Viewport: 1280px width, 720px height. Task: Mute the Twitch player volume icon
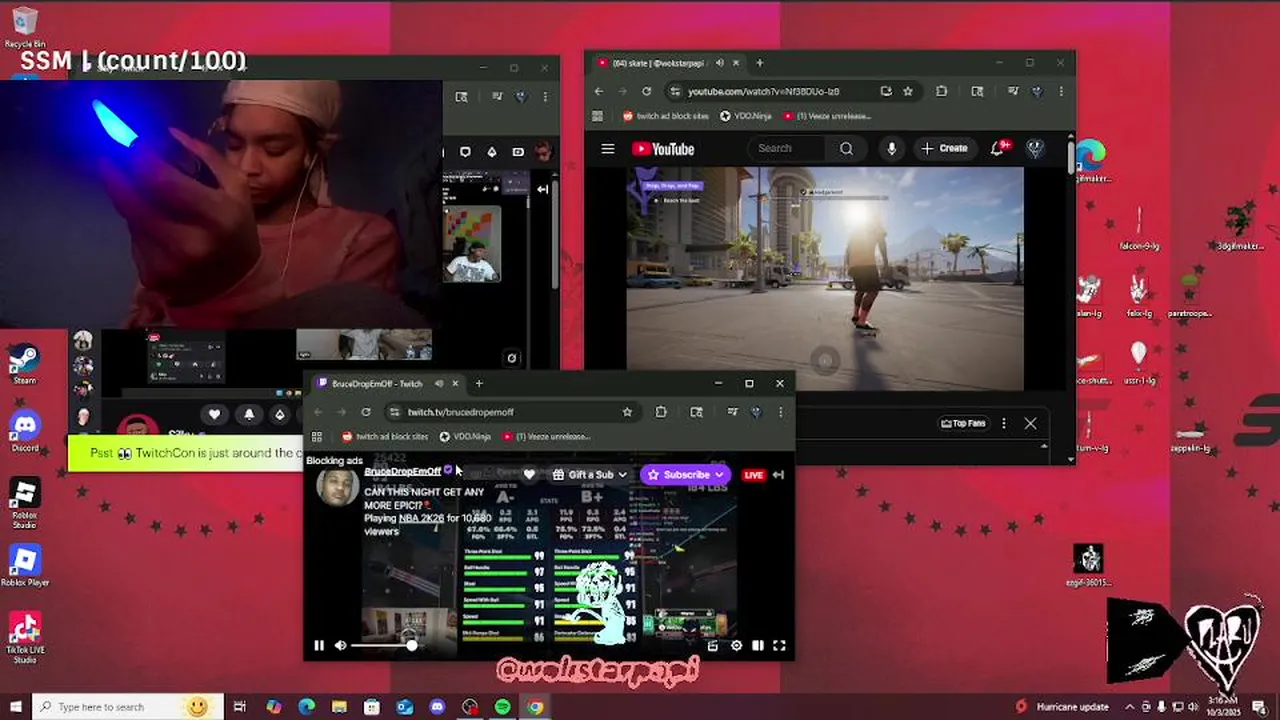point(341,646)
